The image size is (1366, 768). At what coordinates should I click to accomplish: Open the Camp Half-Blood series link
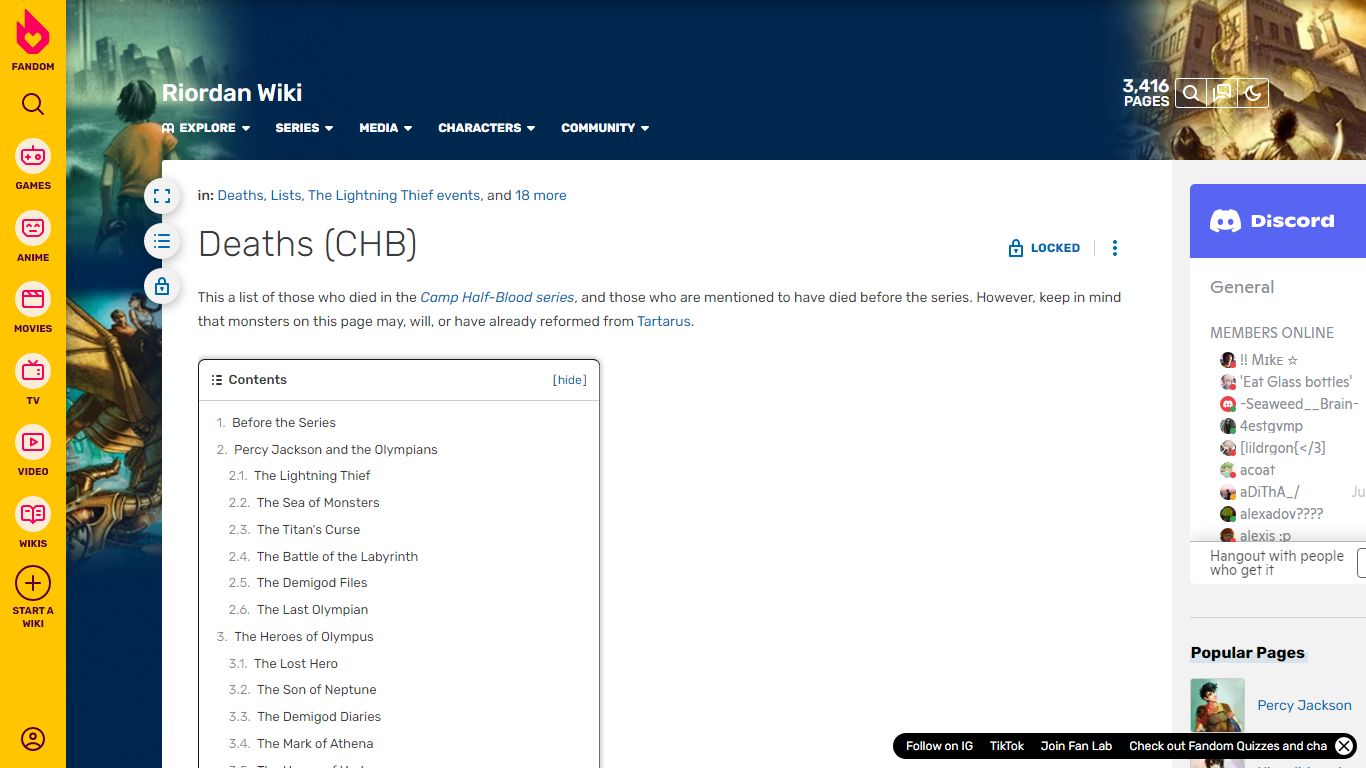point(497,297)
